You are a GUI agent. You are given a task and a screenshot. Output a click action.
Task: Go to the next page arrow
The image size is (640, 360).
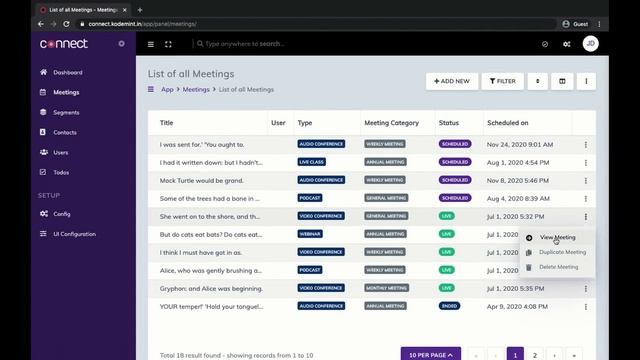pos(554,354)
